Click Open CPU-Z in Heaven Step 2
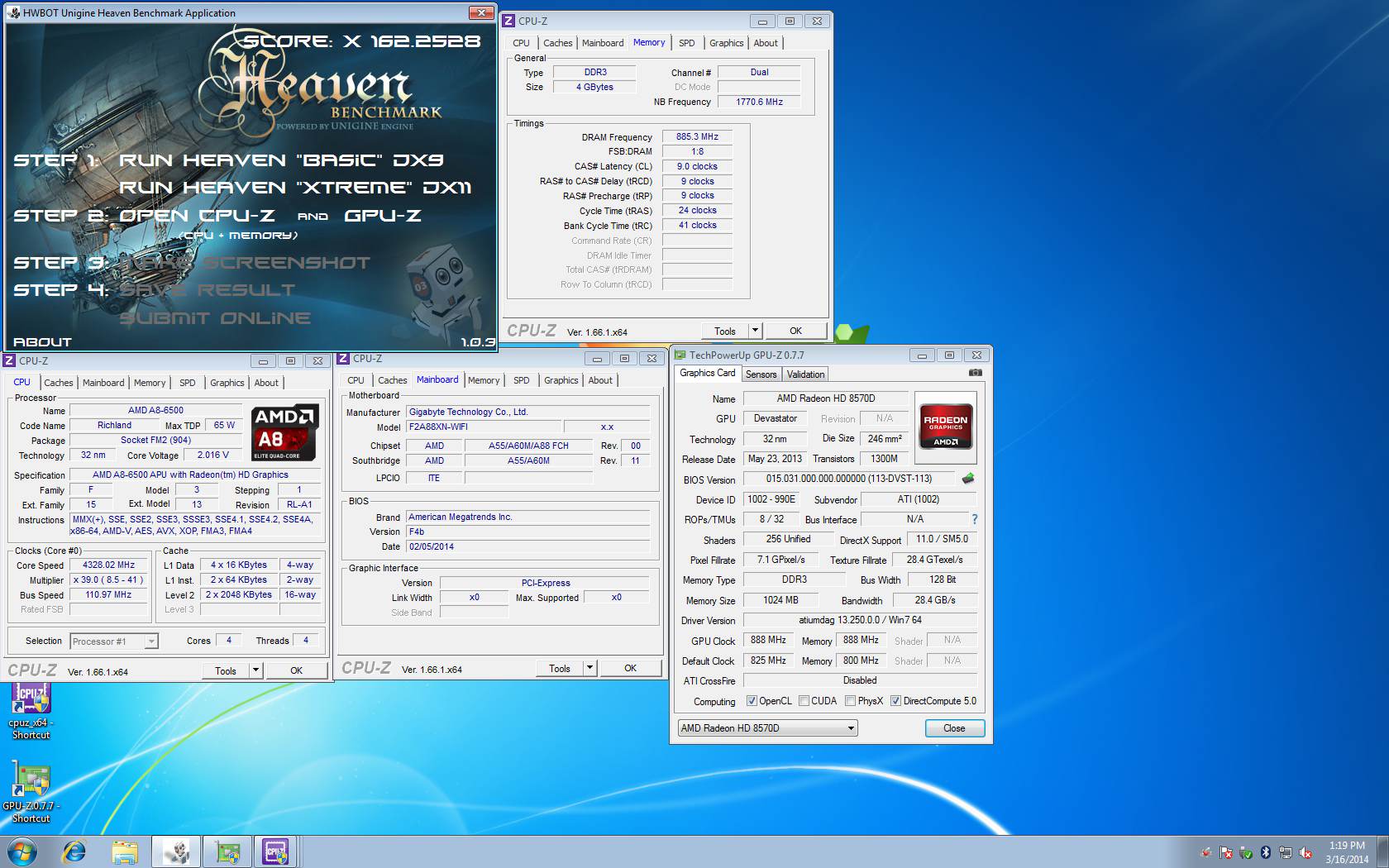This screenshot has width=1389, height=868. pos(197,216)
